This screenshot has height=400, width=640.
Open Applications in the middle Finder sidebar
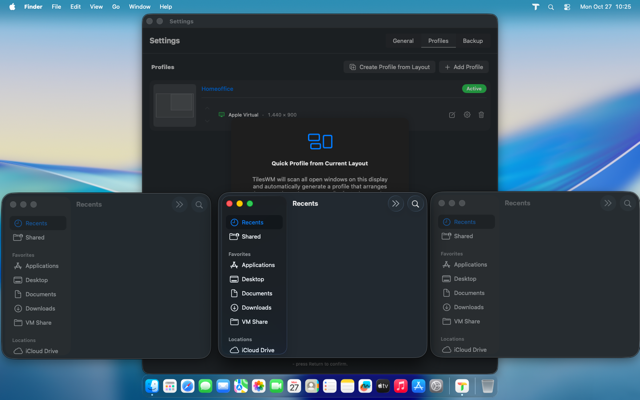(x=257, y=265)
